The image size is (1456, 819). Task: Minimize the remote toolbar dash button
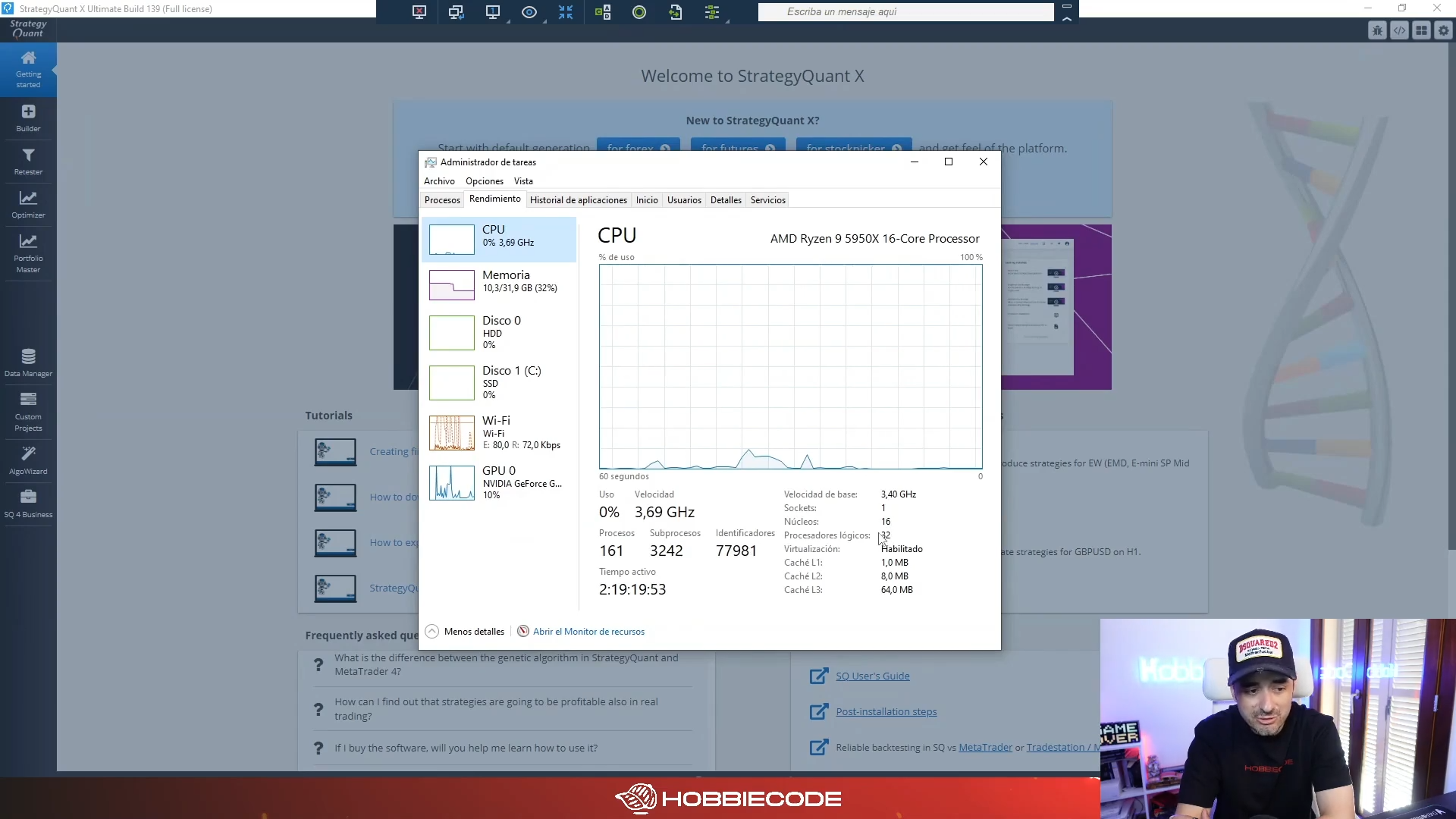1067,6
